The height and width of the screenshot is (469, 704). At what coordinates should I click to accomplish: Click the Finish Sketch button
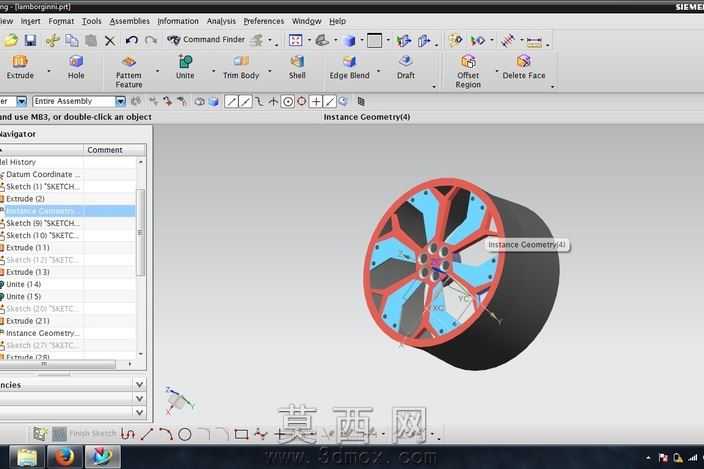(x=85, y=434)
